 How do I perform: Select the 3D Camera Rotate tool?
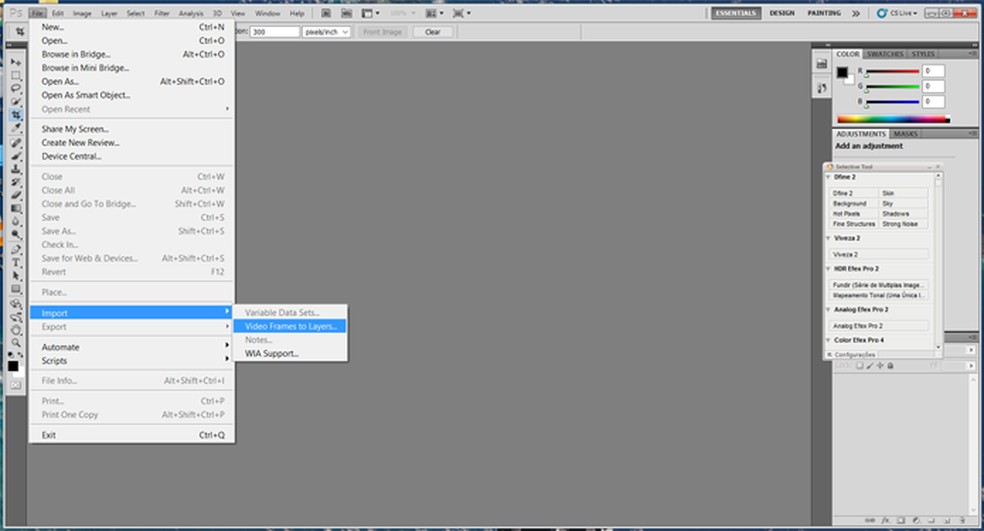(16, 316)
